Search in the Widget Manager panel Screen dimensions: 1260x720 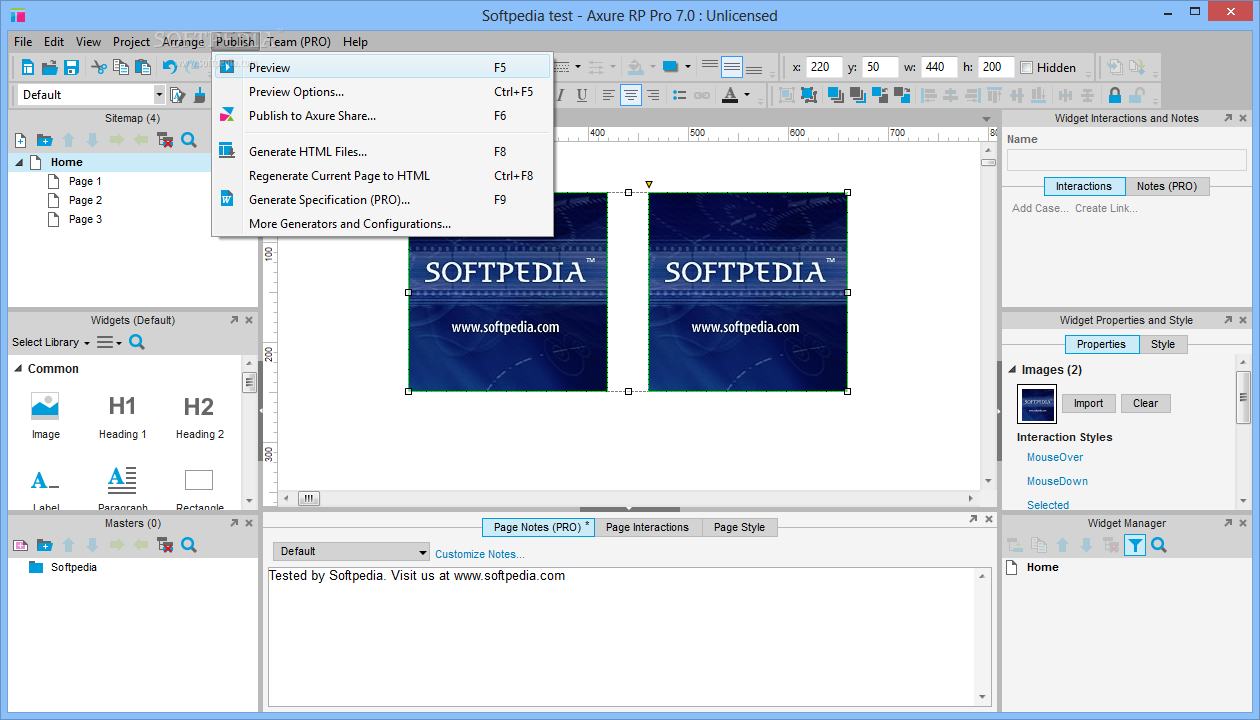[1159, 545]
